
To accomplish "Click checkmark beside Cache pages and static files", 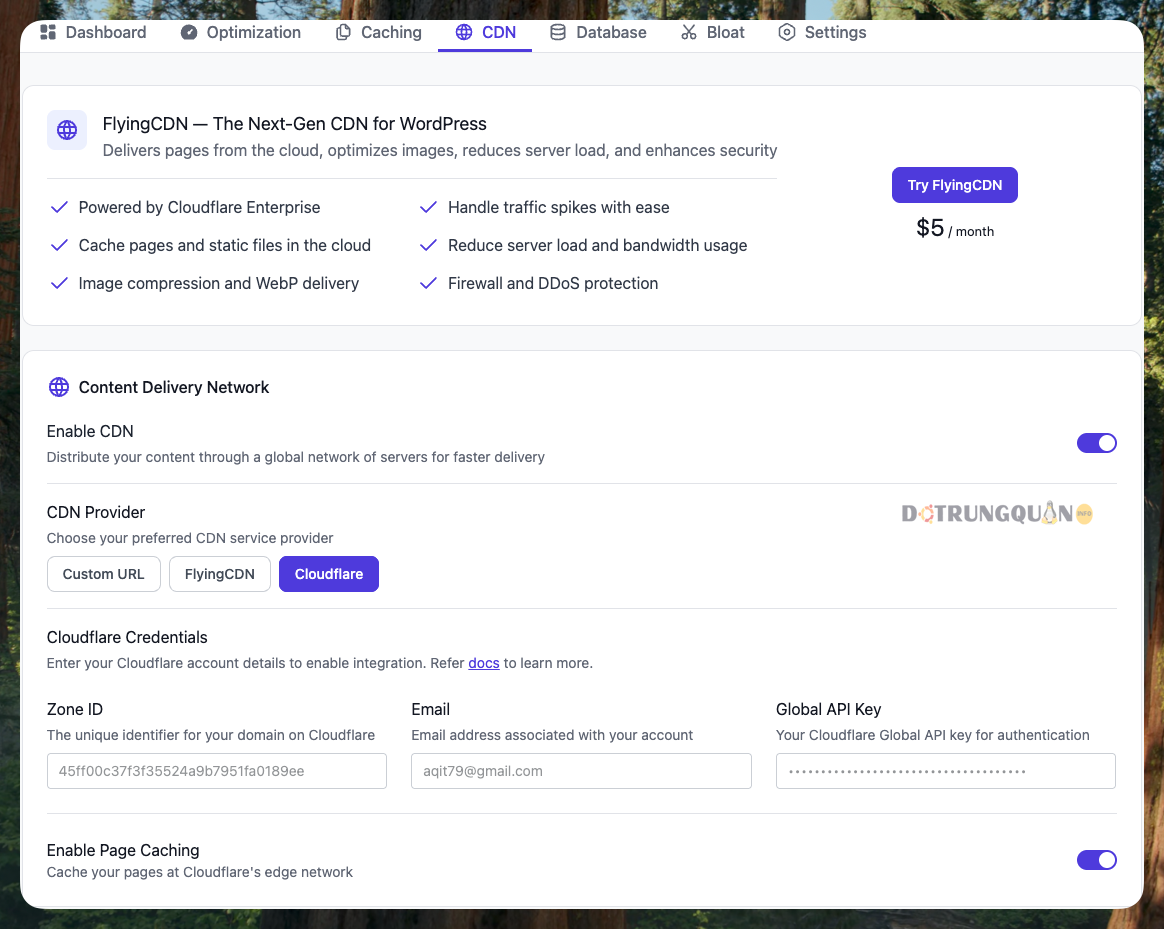I will click(59, 245).
